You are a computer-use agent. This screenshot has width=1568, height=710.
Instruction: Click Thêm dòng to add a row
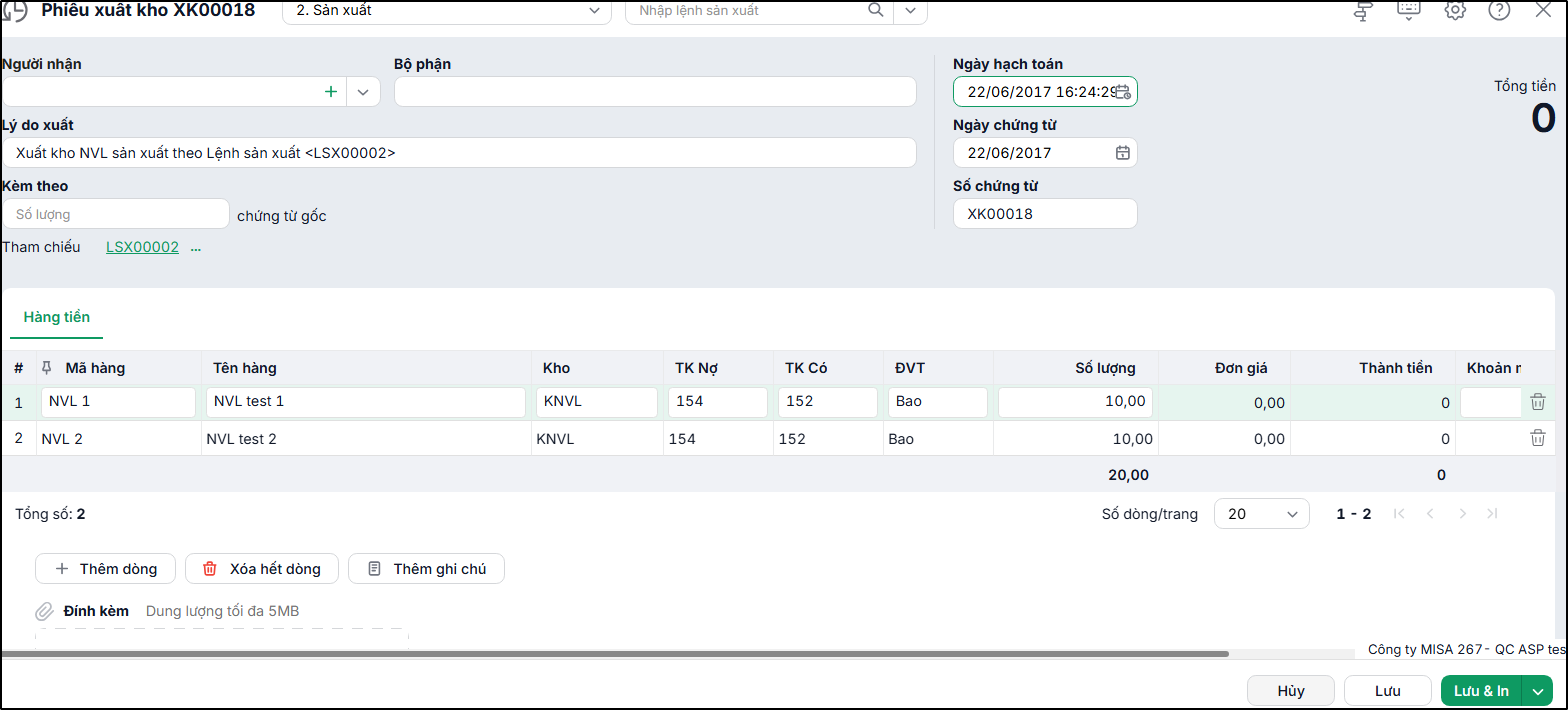pyautogui.click(x=106, y=568)
